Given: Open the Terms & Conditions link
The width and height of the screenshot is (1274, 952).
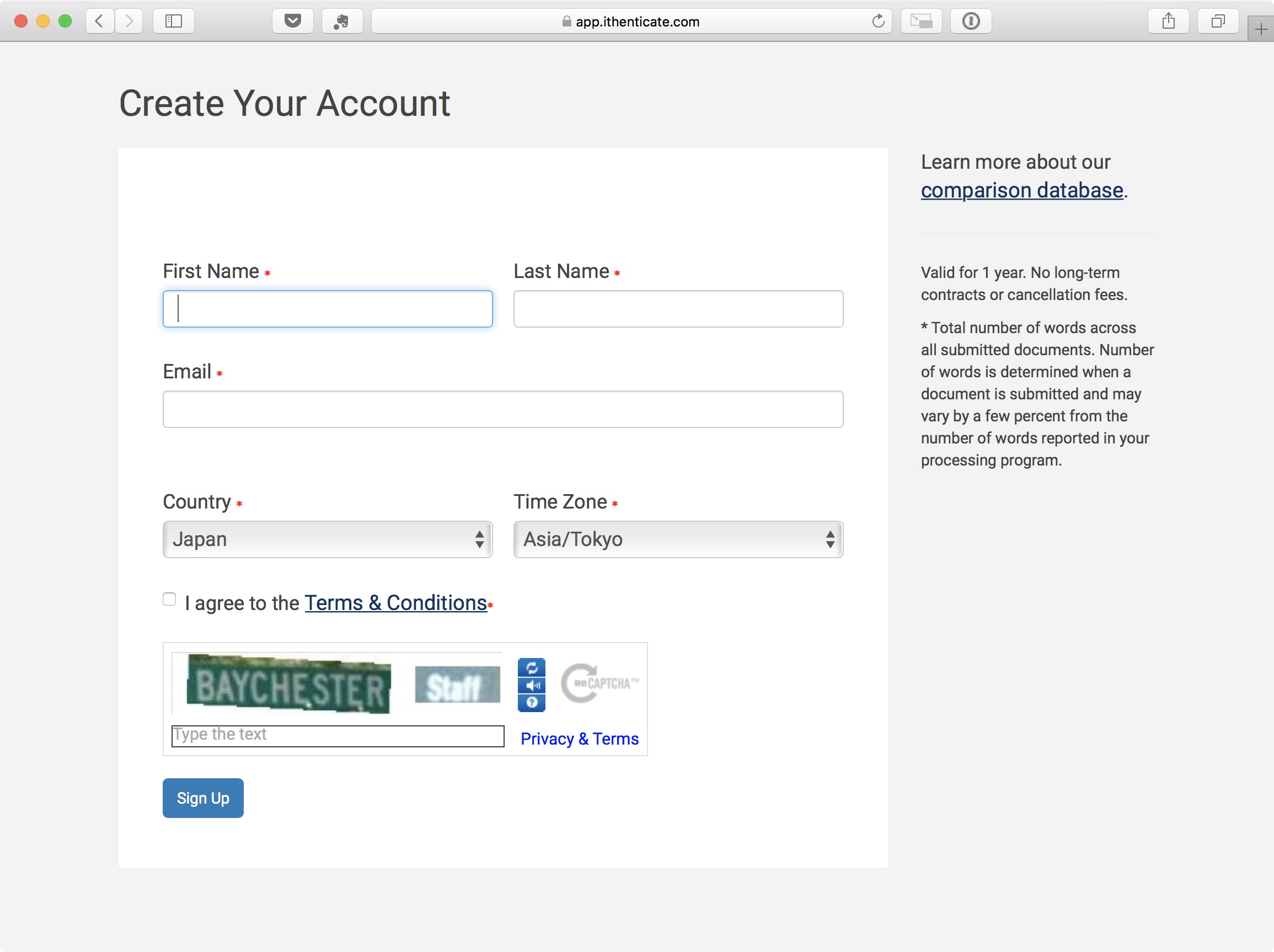Looking at the screenshot, I should tap(395, 603).
